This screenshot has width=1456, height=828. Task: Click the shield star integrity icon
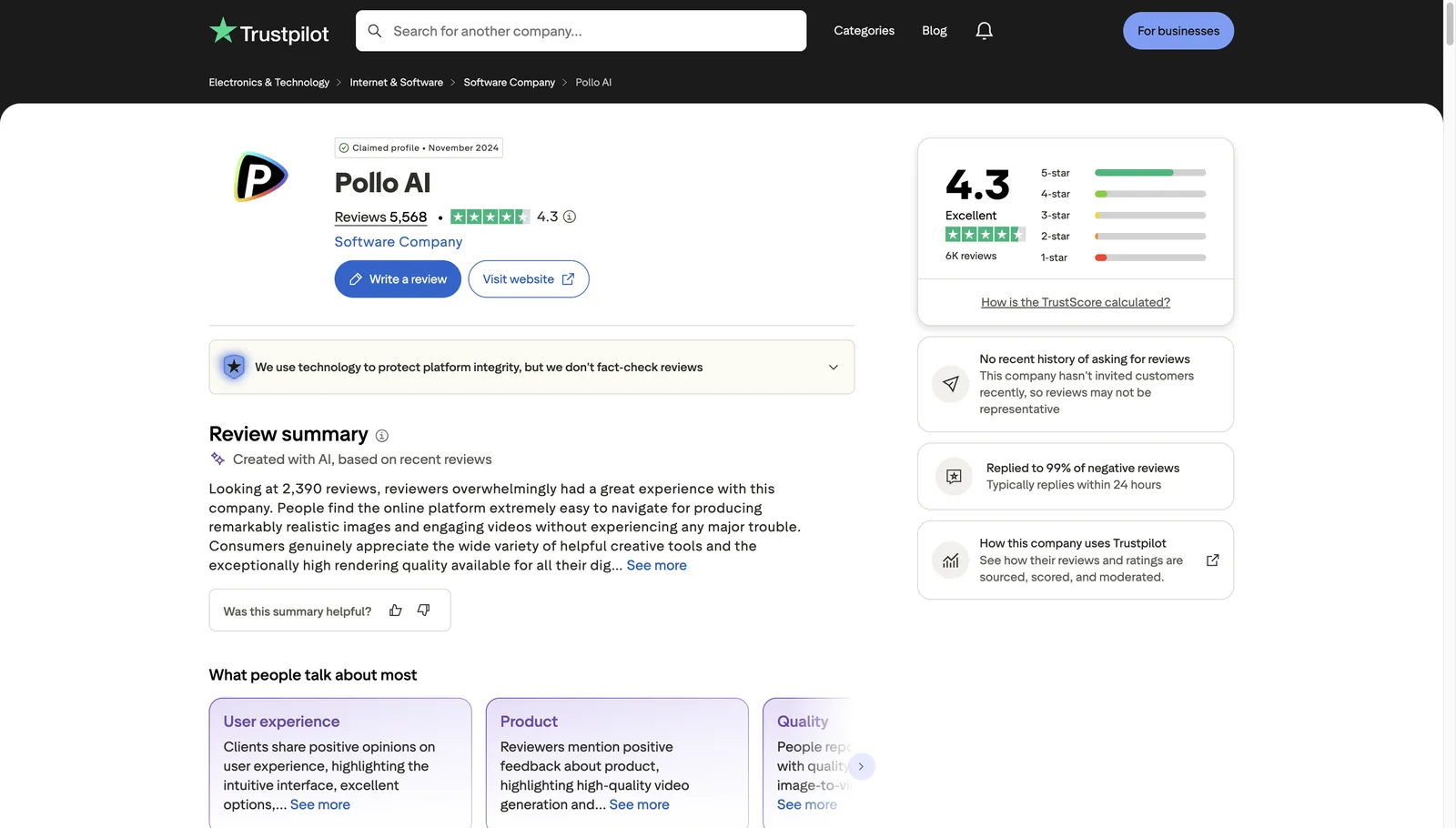234,367
